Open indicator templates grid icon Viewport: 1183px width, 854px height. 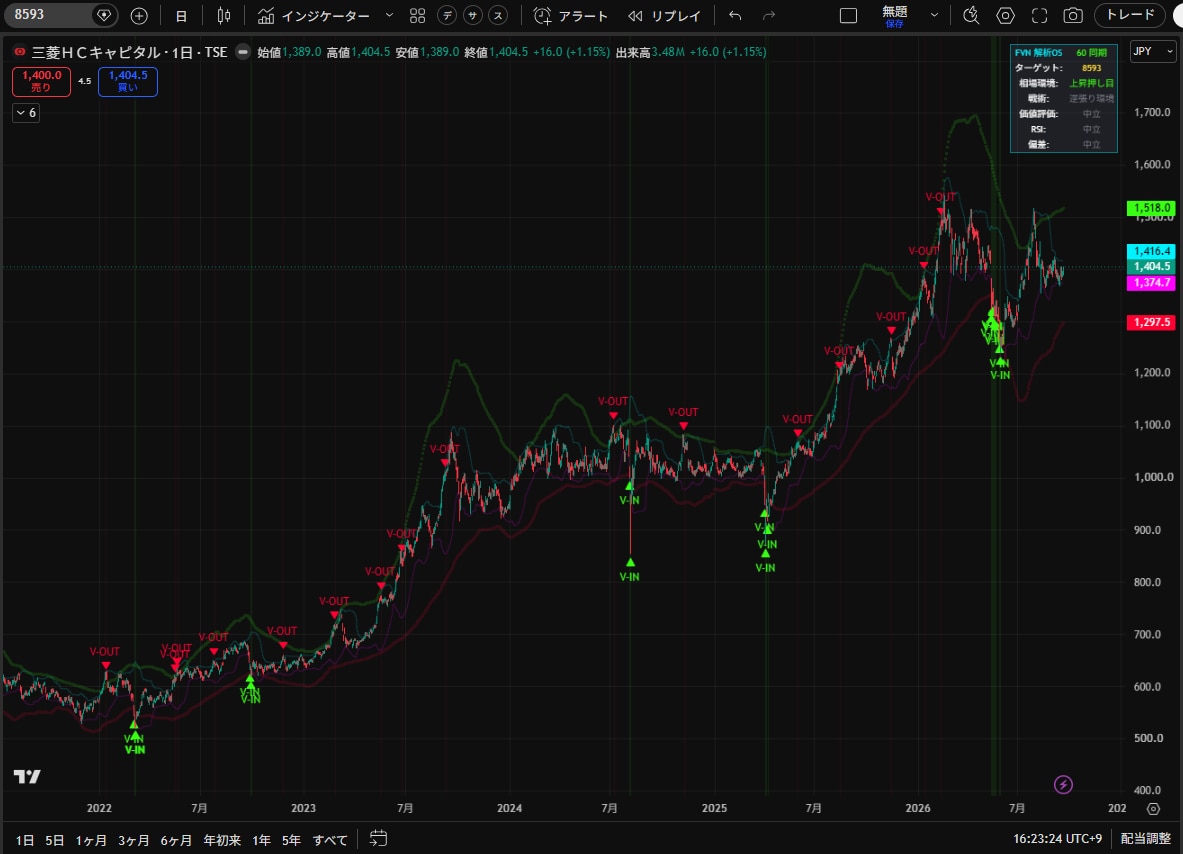(417, 16)
